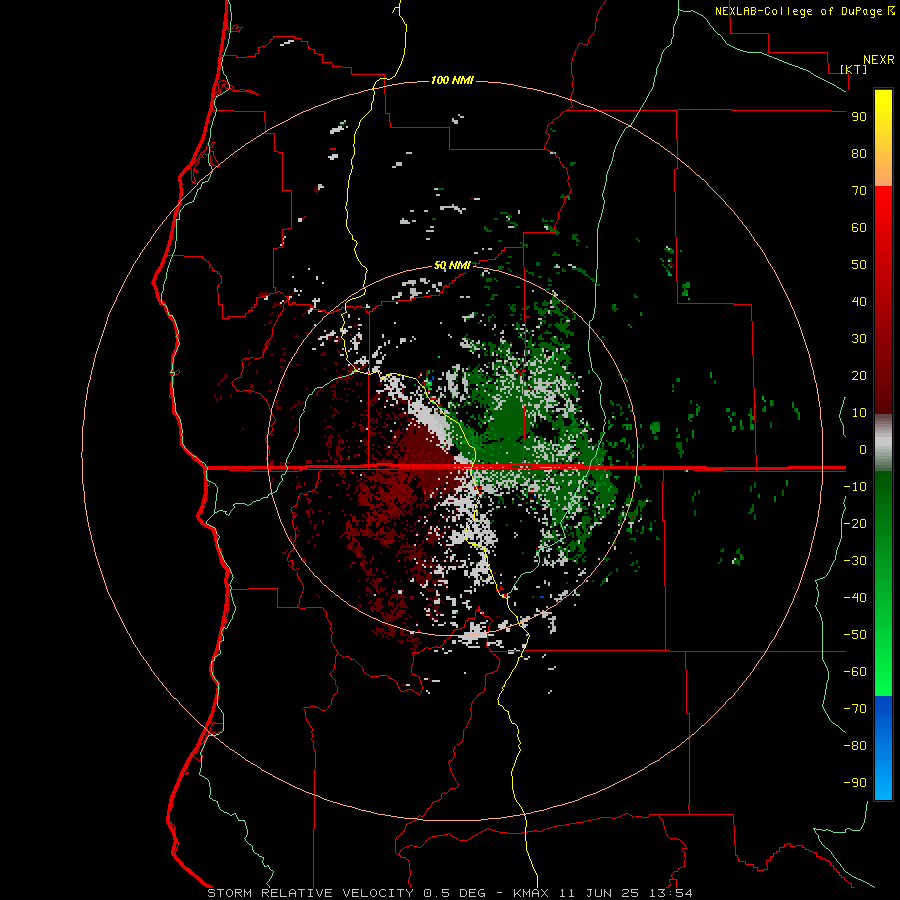The width and height of the screenshot is (900, 900).
Task: Click the 50 NMI range ring label
Action: click(452, 265)
